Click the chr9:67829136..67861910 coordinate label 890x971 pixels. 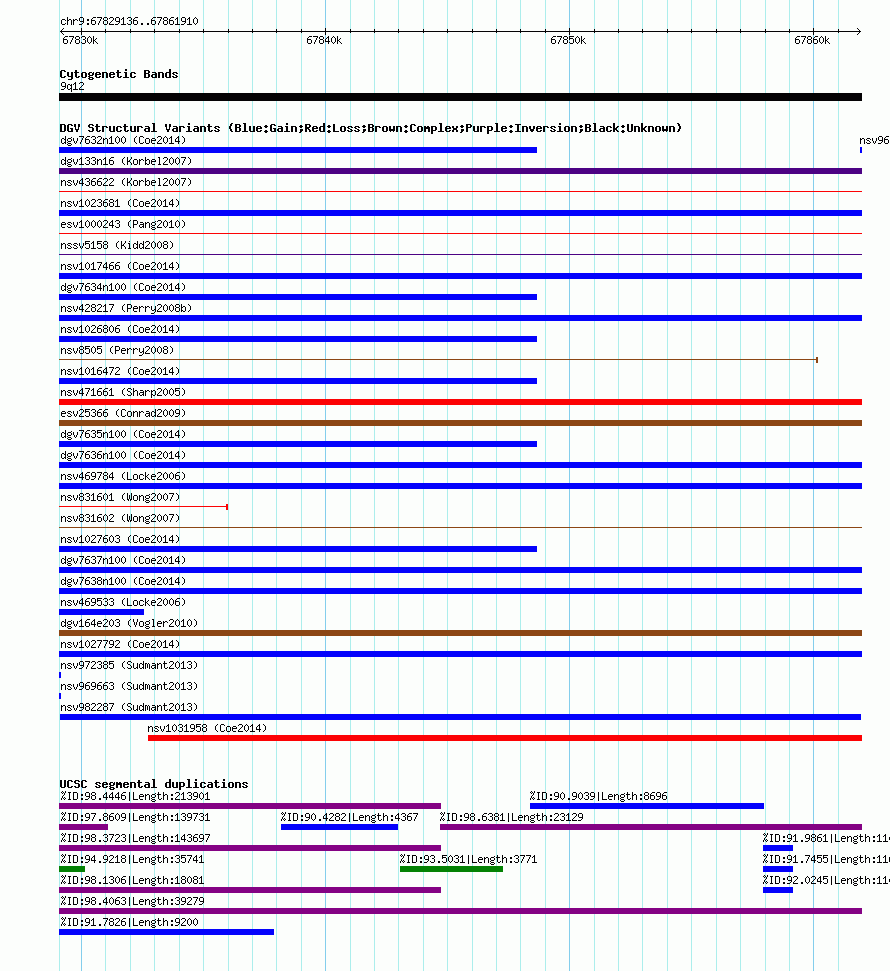click(x=129, y=21)
